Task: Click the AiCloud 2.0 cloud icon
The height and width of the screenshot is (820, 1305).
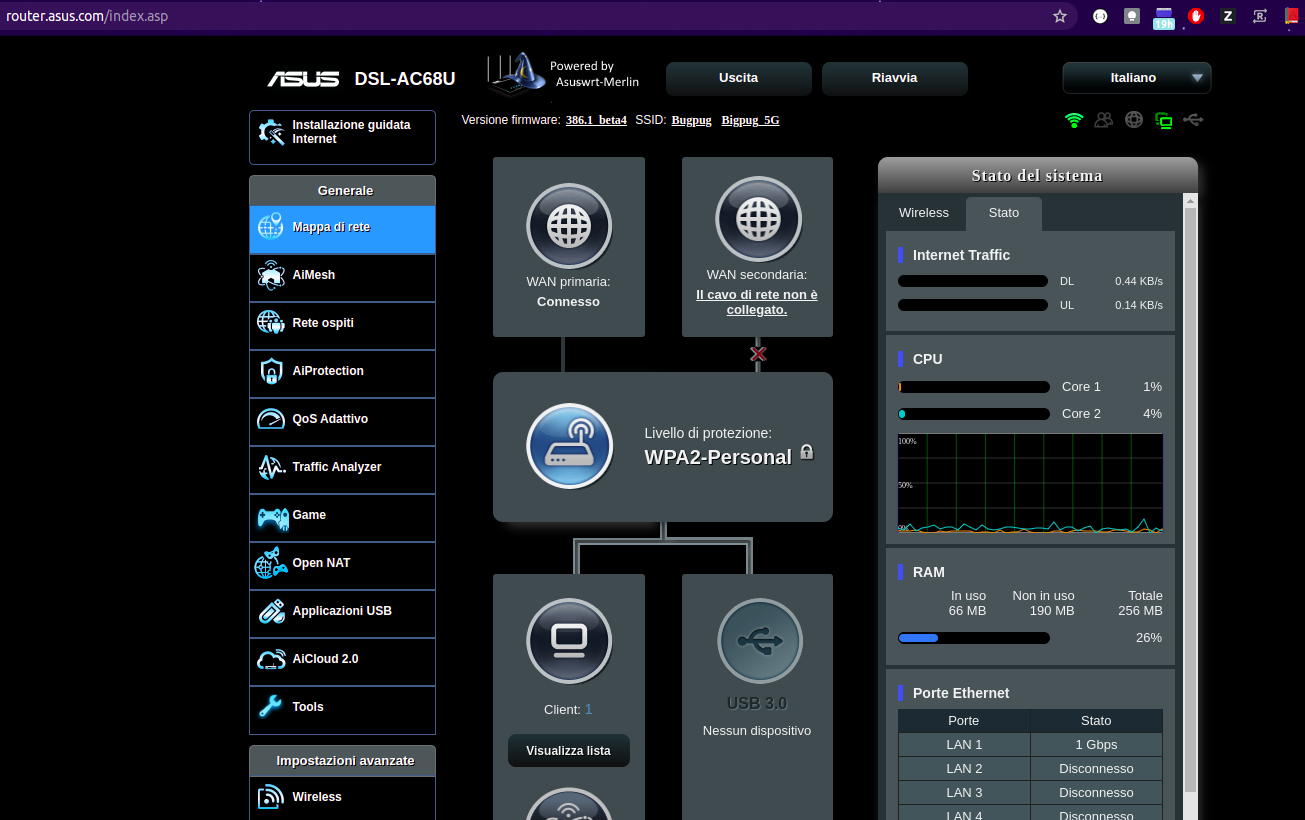Action: (271, 659)
